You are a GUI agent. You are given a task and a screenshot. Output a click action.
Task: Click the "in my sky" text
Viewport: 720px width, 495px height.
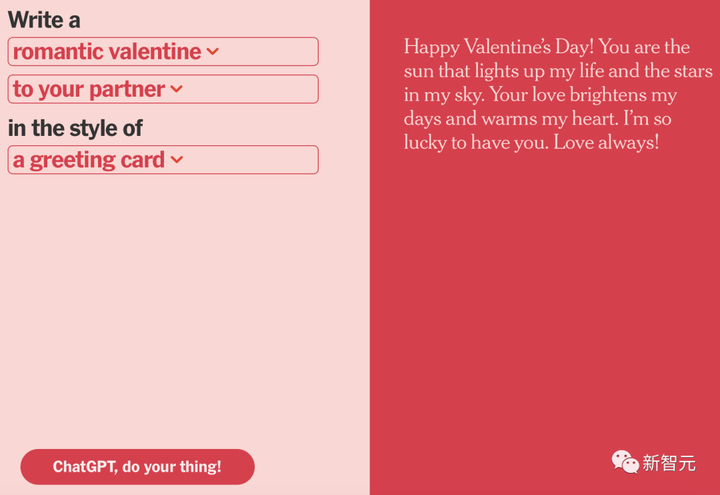click(441, 95)
